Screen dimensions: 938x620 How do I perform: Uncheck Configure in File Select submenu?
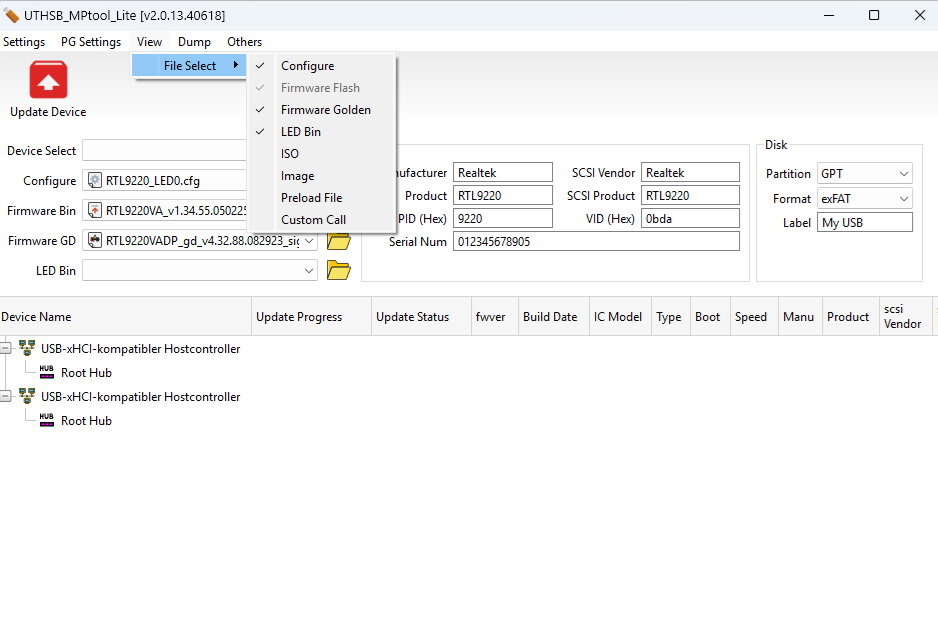pos(307,66)
